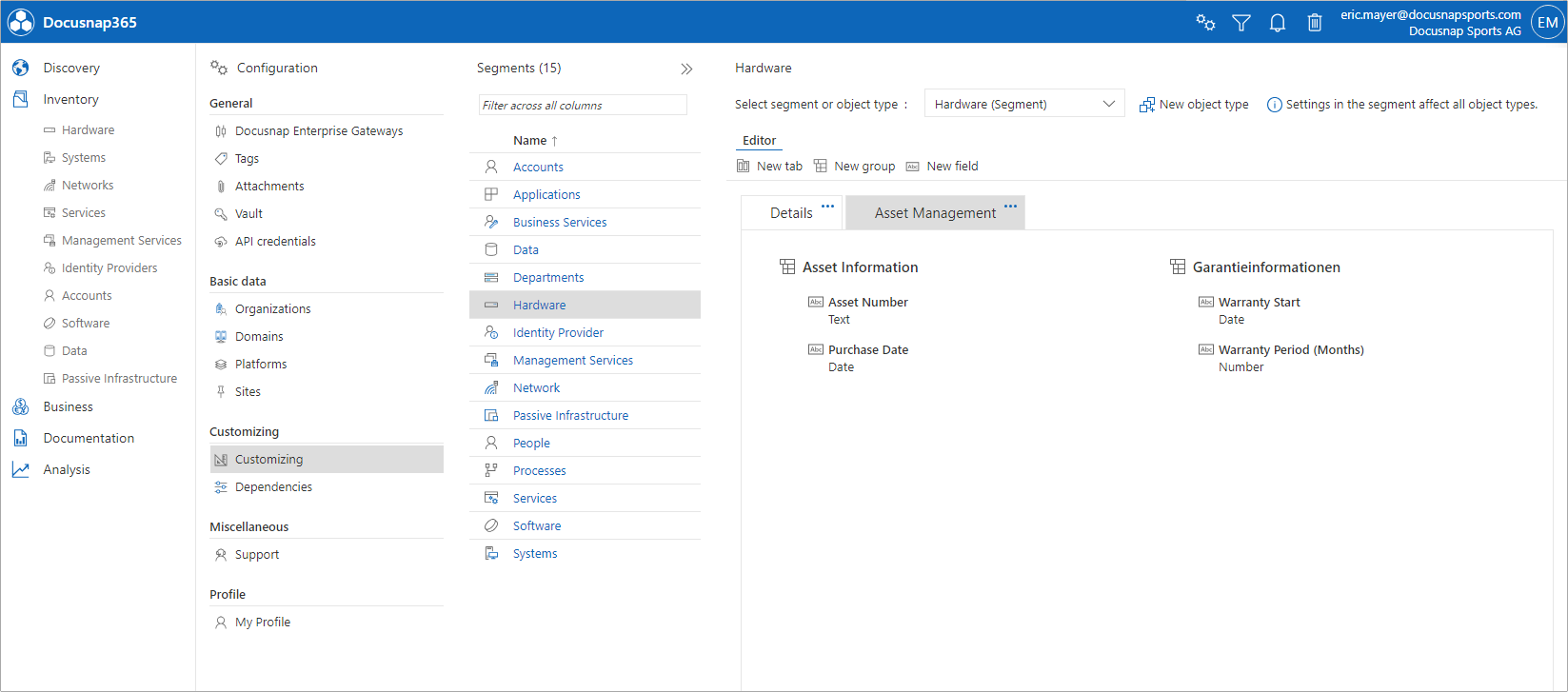The width and height of the screenshot is (1568, 692).
Task: Click the Vault key icon
Action: click(221, 214)
